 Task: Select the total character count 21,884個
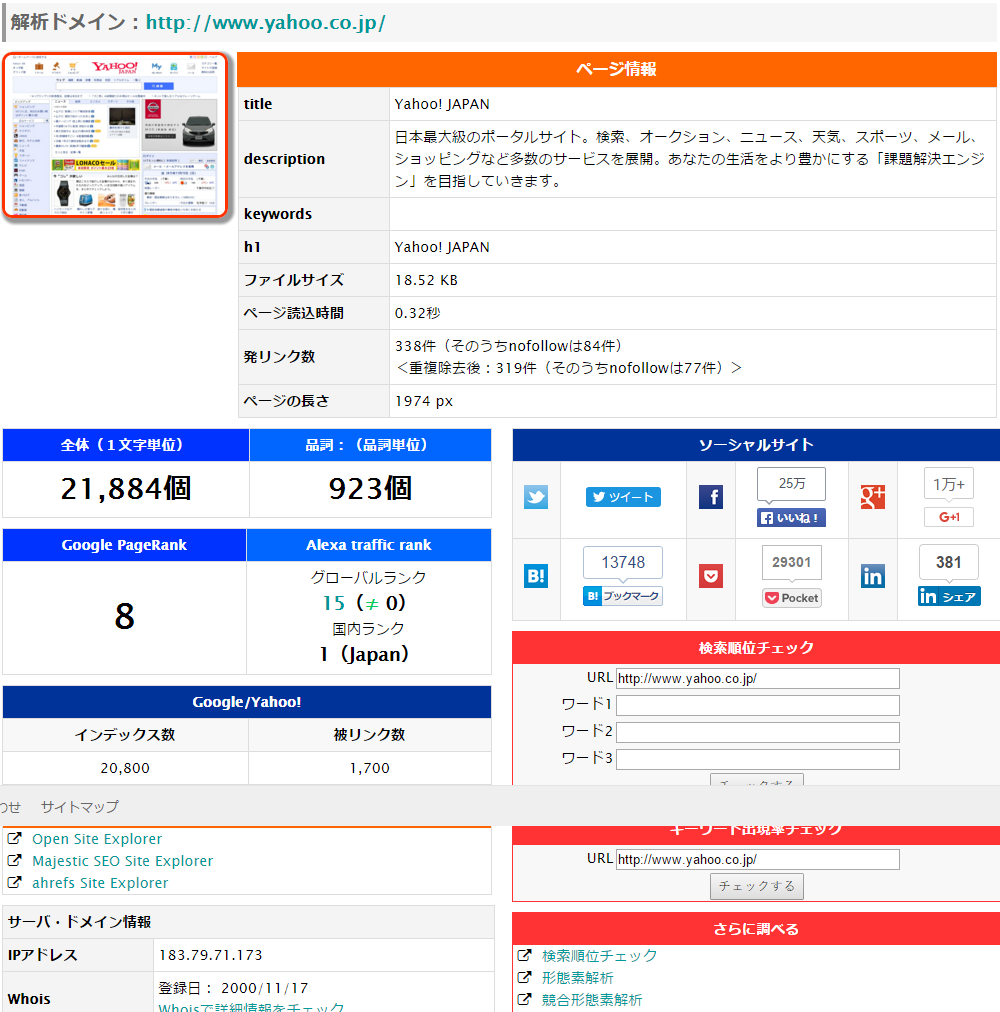pyautogui.click(x=126, y=489)
